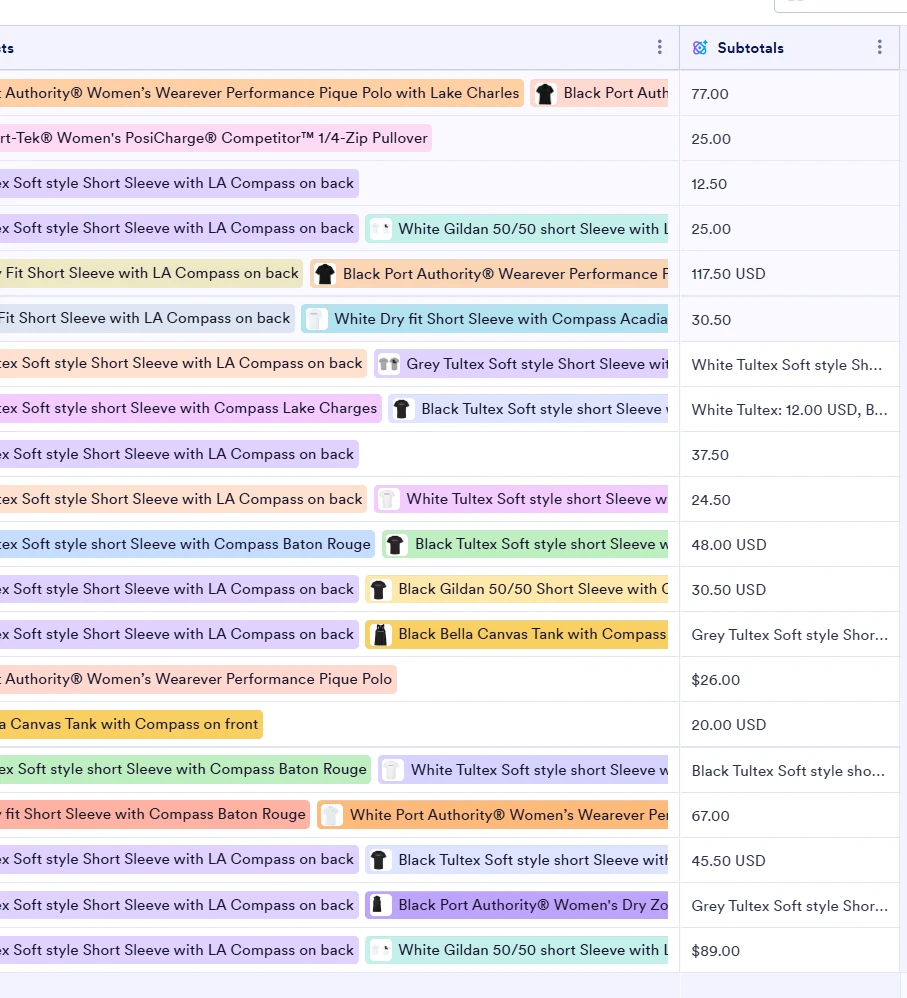Image resolution: width=907 pixels, height=998 pixels.
Task: Open yellow Fit Short Sleeve LA Compass tag
Action: point(151,273)
